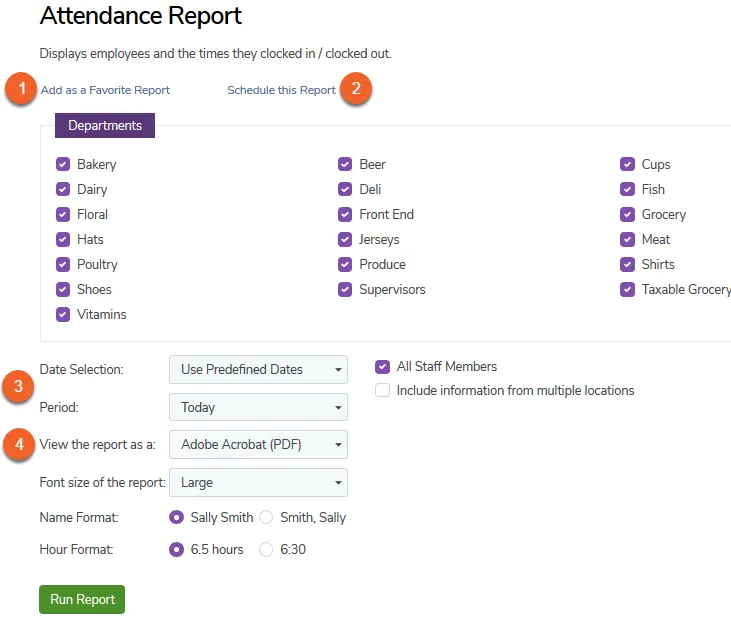Toggle the Jerseys checkbox

click(x=345, y=239)
